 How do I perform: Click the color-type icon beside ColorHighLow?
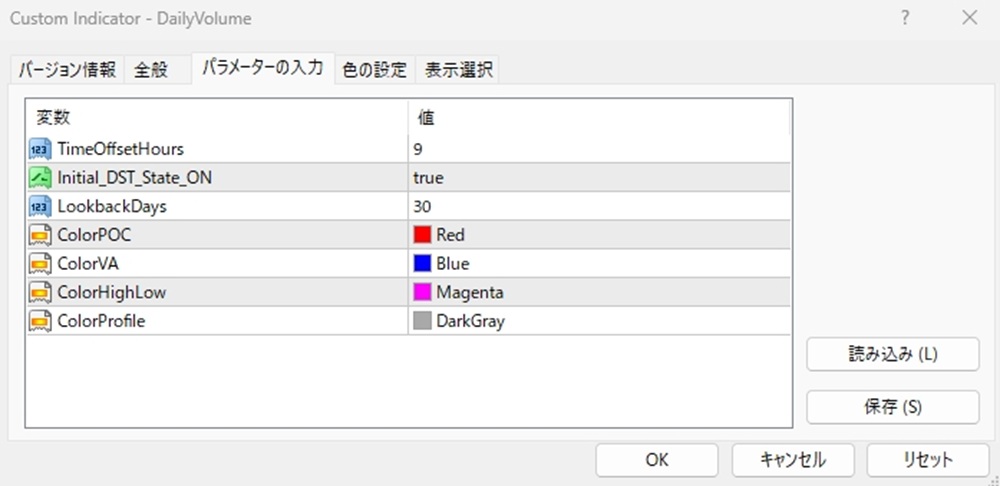[x=40, y=293]
